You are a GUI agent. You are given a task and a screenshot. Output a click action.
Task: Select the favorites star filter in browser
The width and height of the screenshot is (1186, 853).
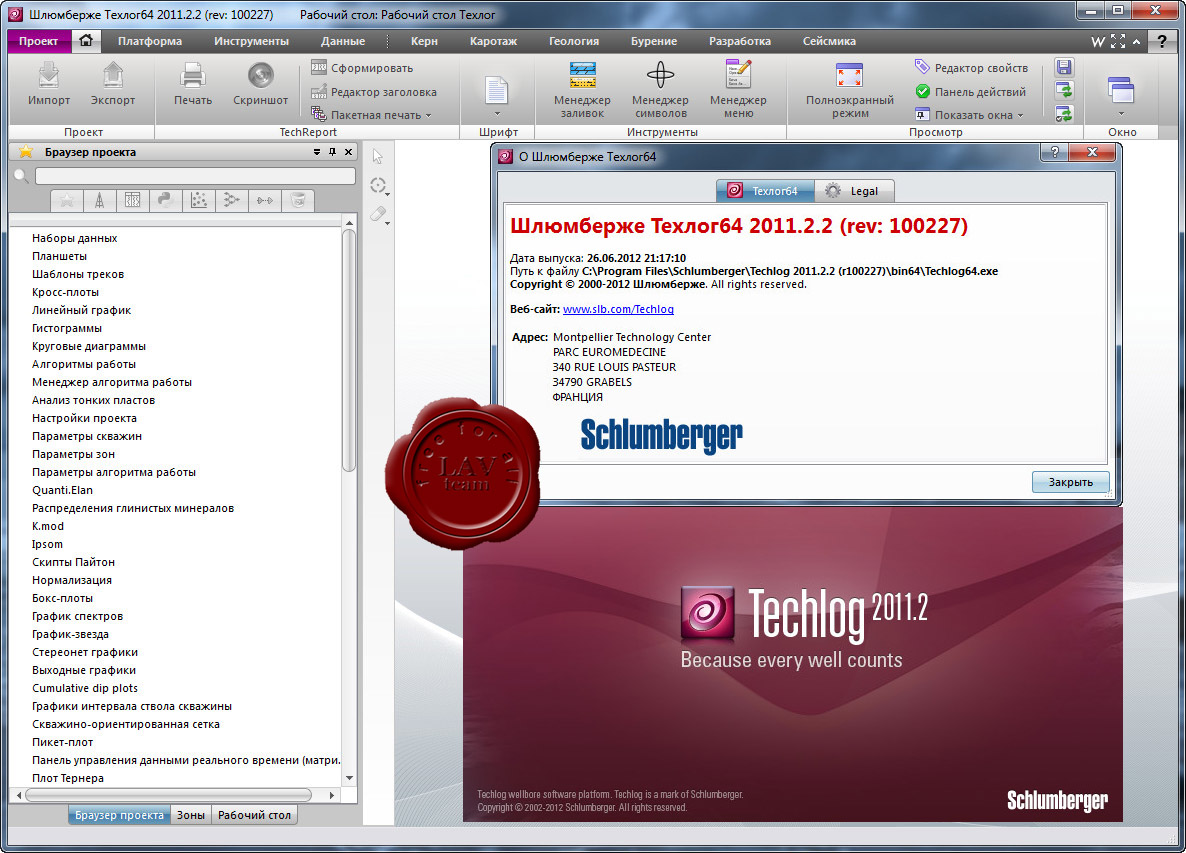click(x=67, y=200)
